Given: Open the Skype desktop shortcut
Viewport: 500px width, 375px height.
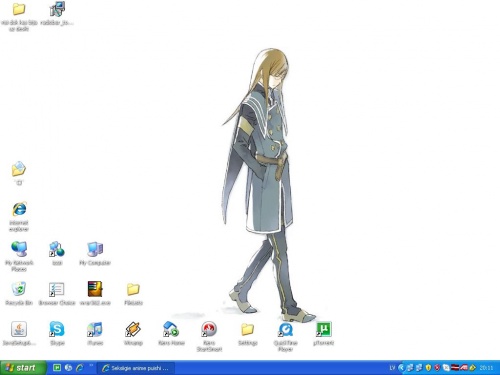Looking at the screenshot, I should [57, 329].
